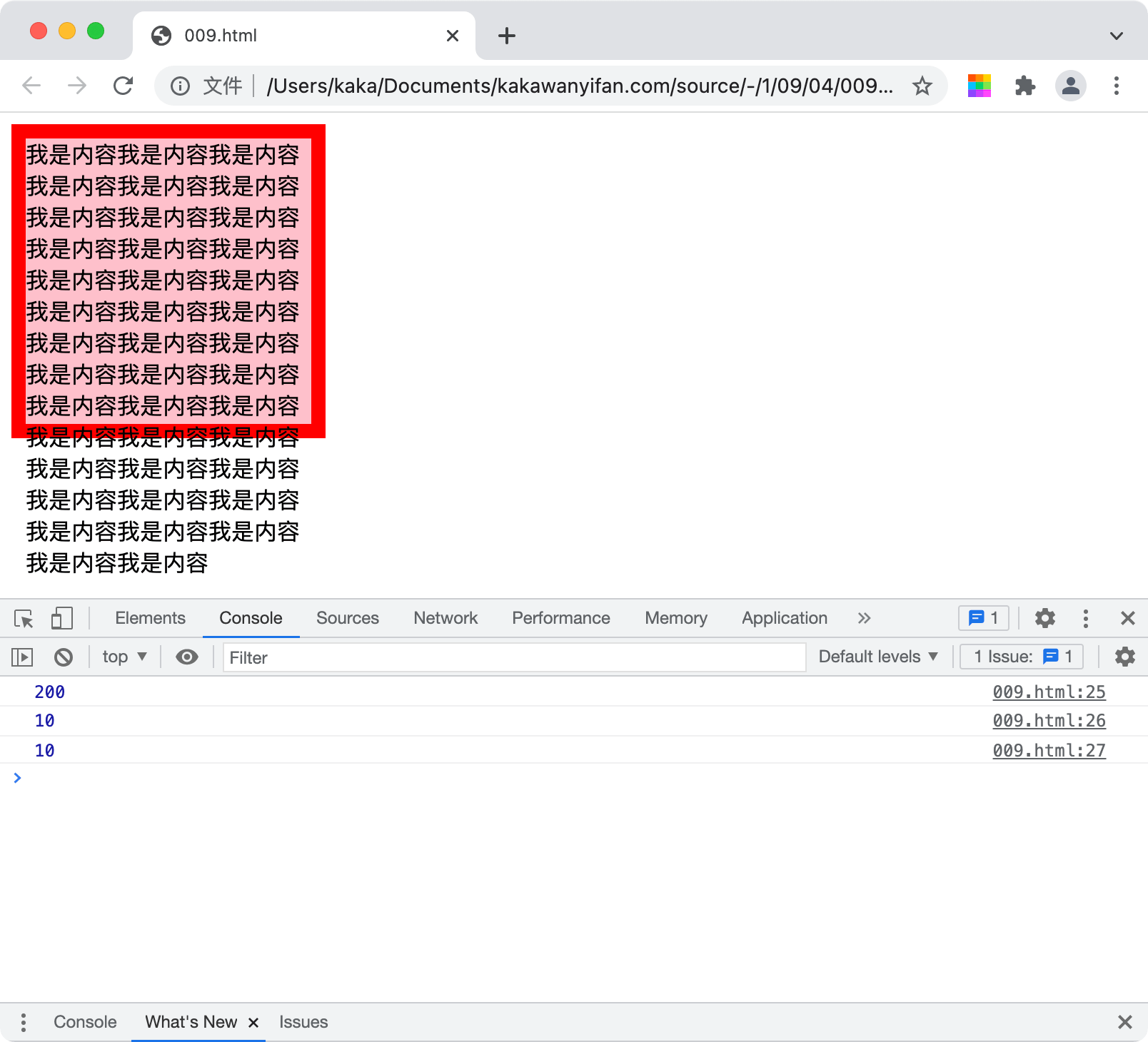Open the 009.html:25 source link

pos(1049,692)
